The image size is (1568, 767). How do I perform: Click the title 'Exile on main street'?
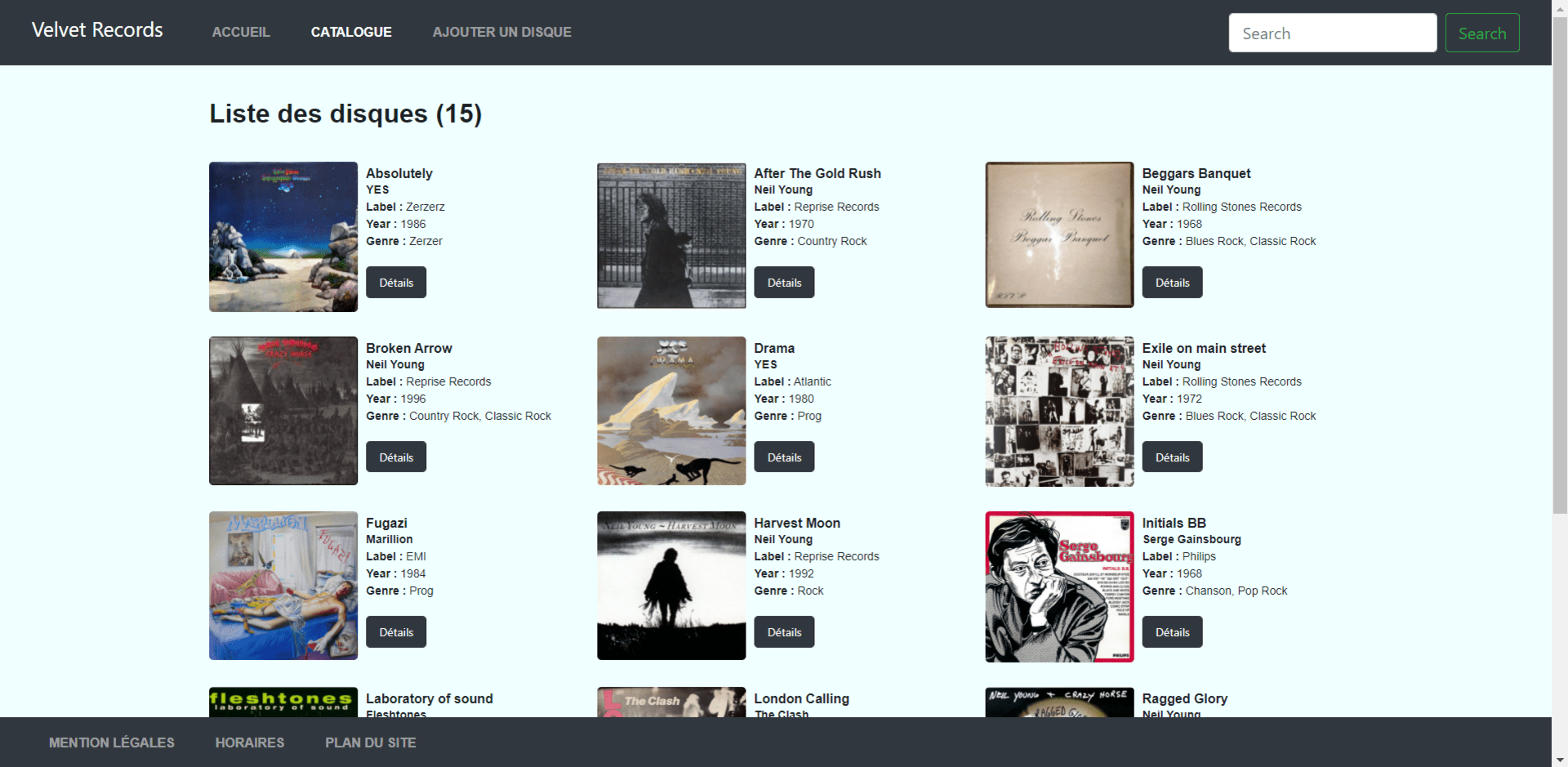[x=1204, y=348]
